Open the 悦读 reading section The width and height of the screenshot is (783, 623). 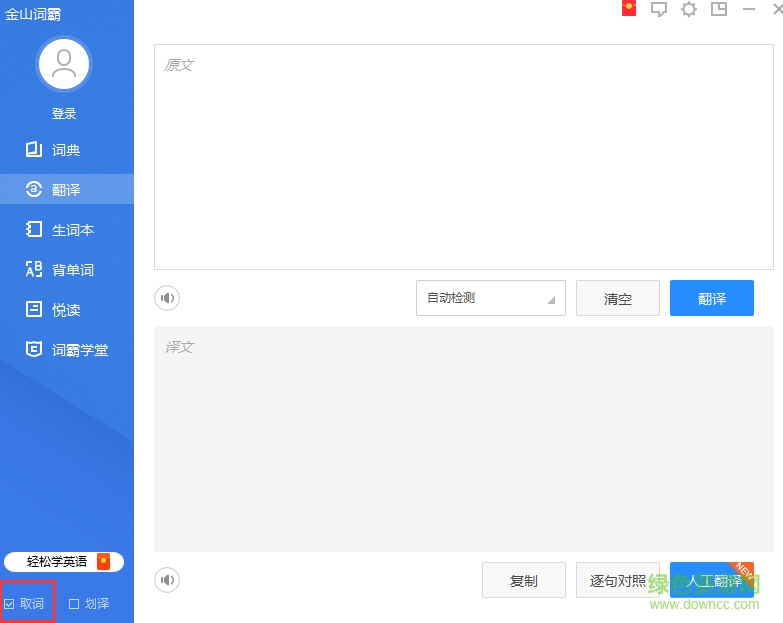pos(66,310)
